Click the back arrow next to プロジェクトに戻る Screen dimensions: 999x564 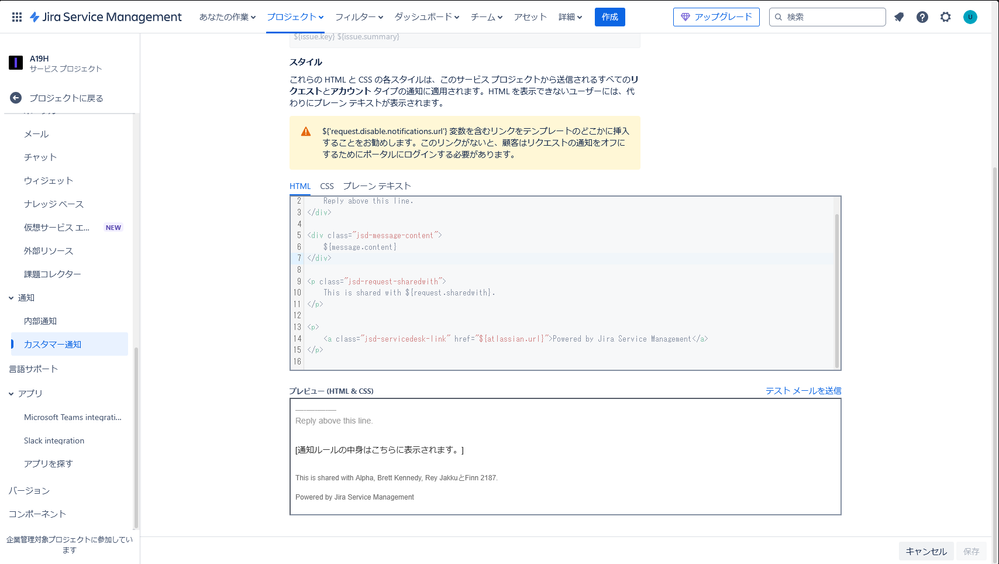point(16,98)
